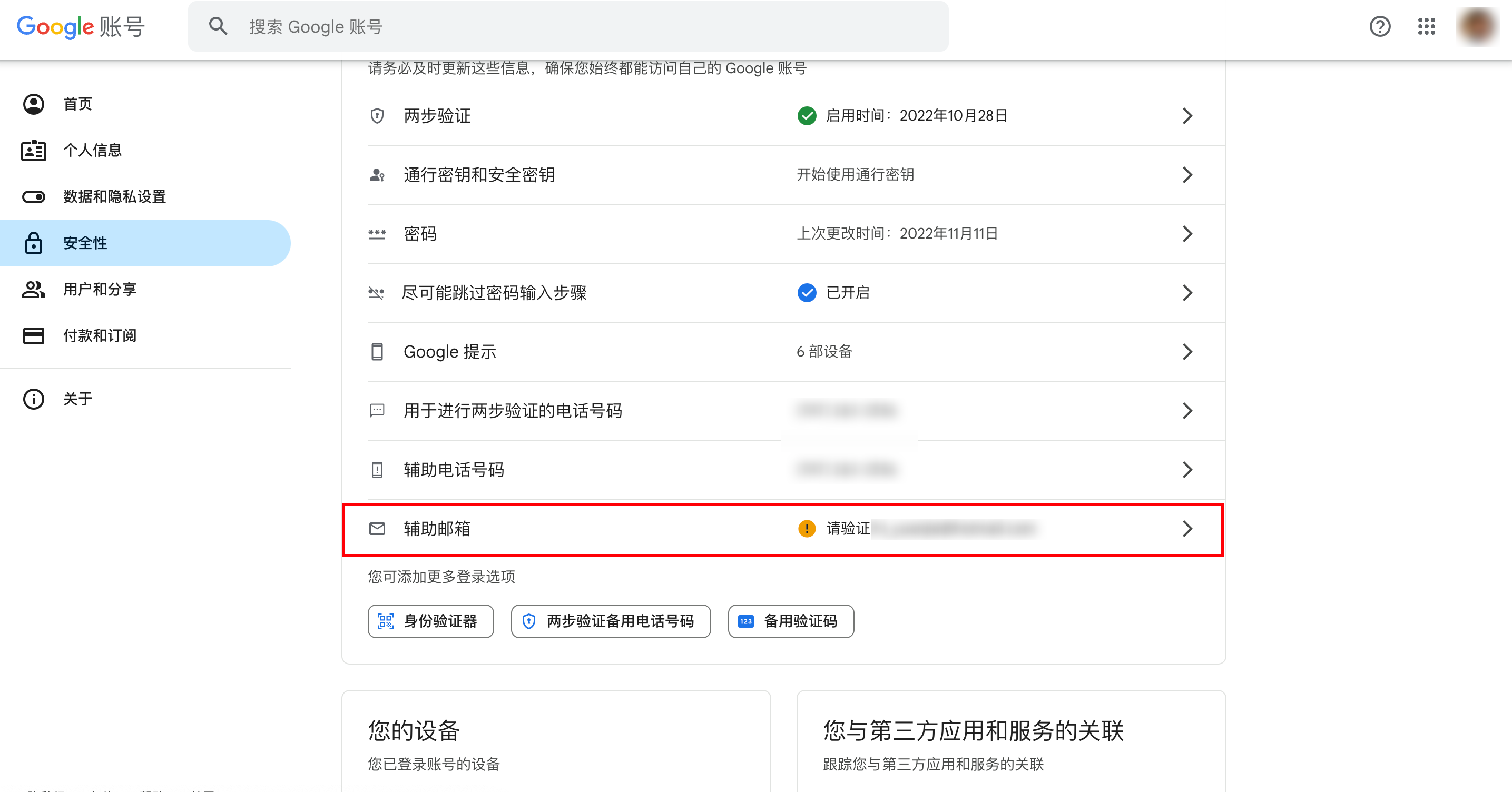
Task: Click the 密码 asterisks icon
Action: click(377, 234)
